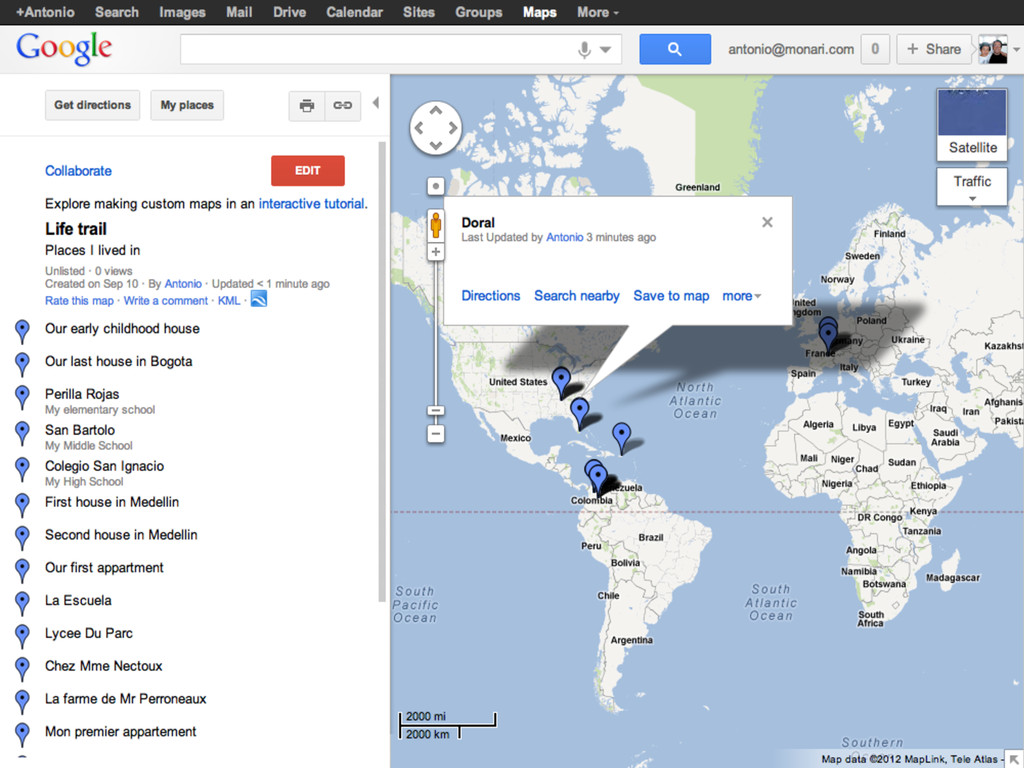1024x768 pixels.
Task: Click the notifications count 0 button
Action: 875,49
